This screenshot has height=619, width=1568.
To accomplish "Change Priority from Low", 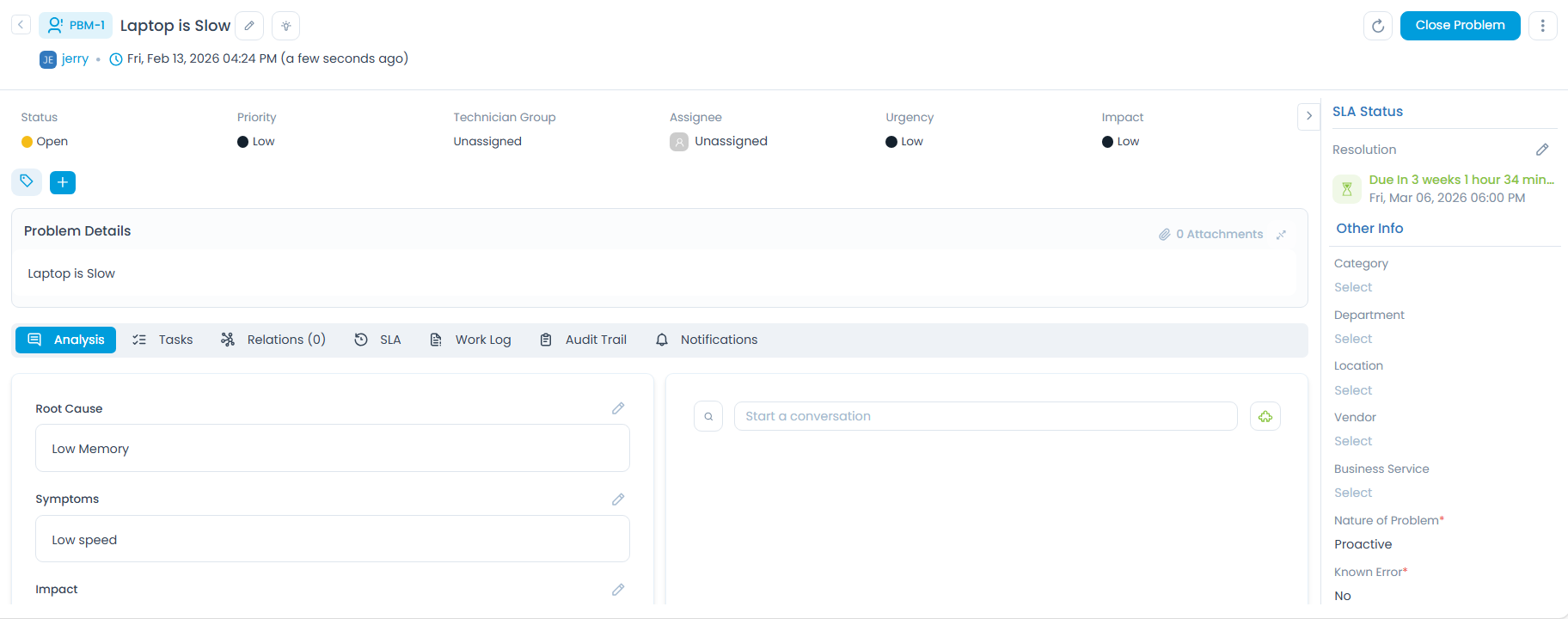I will 256,142.
